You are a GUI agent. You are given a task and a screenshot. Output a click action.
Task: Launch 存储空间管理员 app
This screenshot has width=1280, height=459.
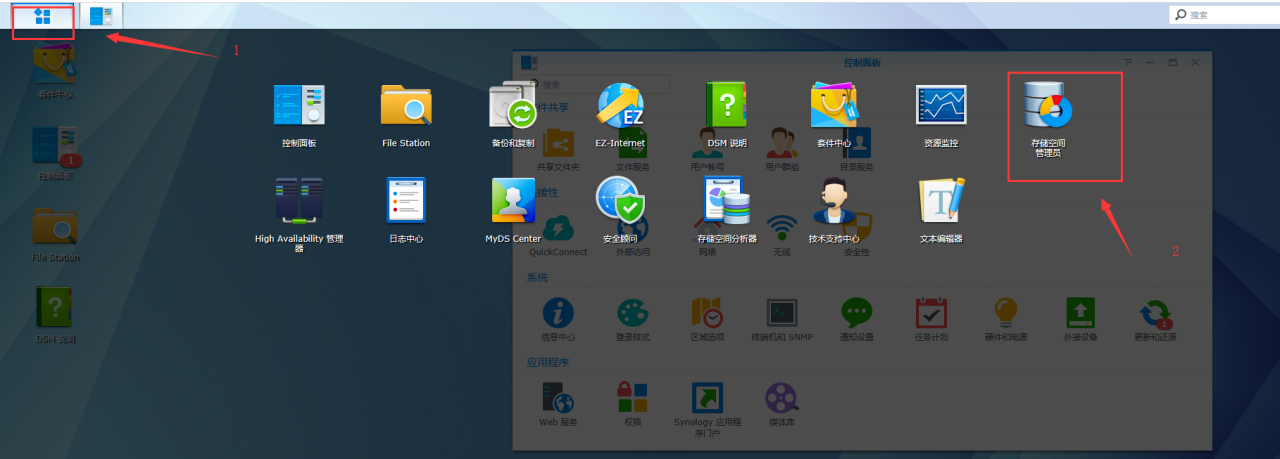point(1048,121)
